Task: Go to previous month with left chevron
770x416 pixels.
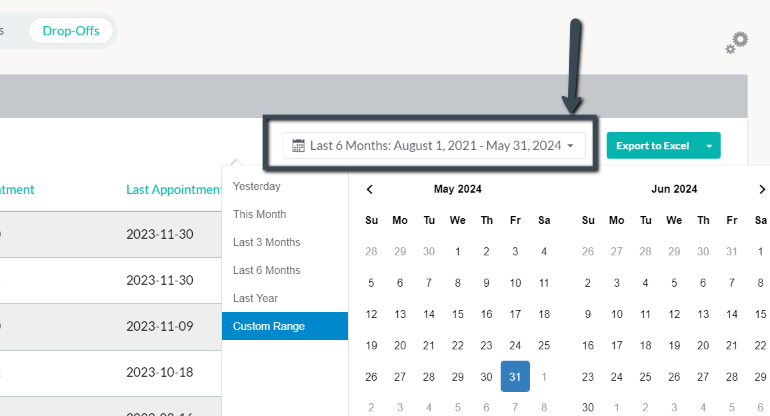Action: [370, 189]
